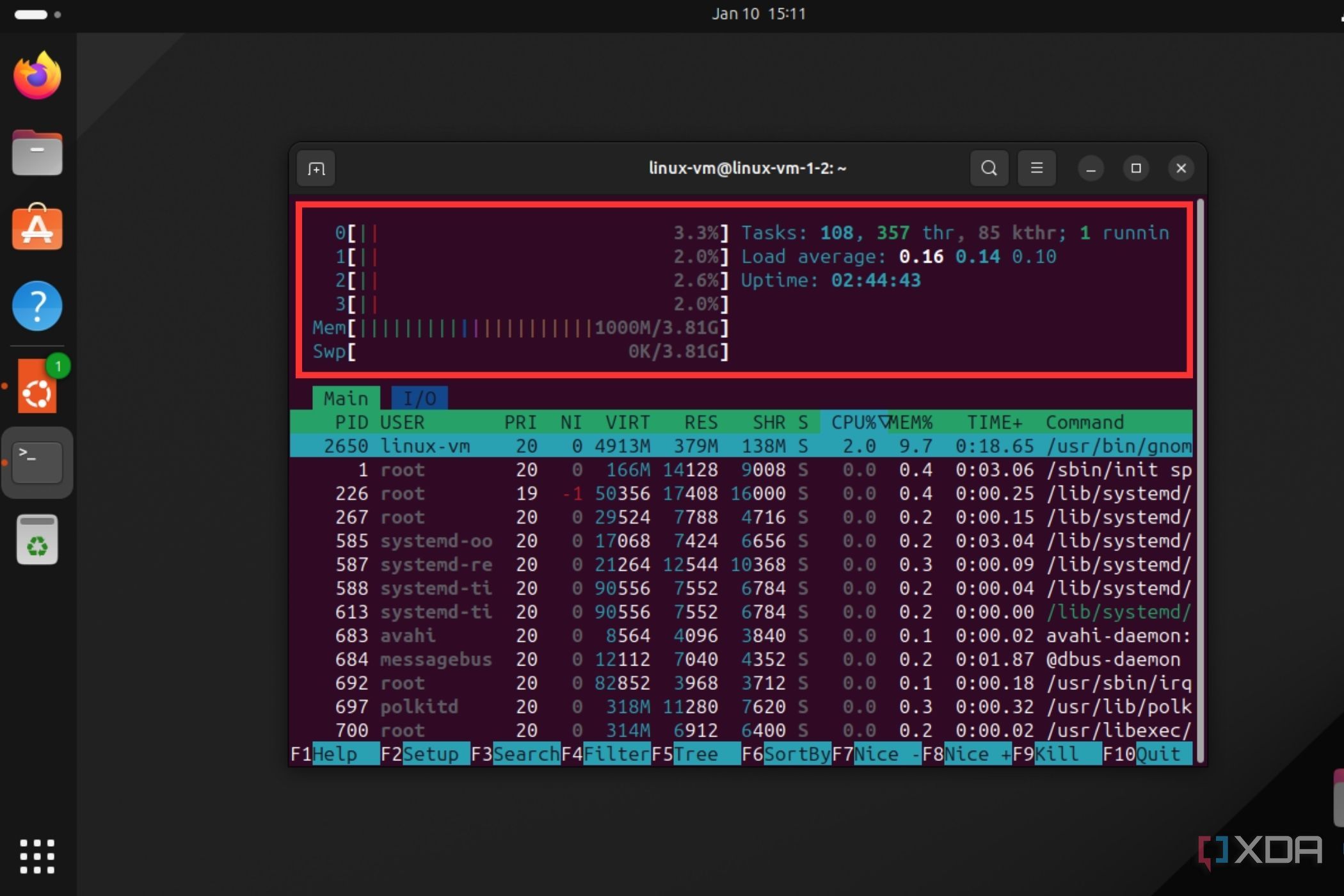1344x896 pixels.
Task: Sort by the VIRT column header
Action: pyautogui.click(x=627, y=422)
